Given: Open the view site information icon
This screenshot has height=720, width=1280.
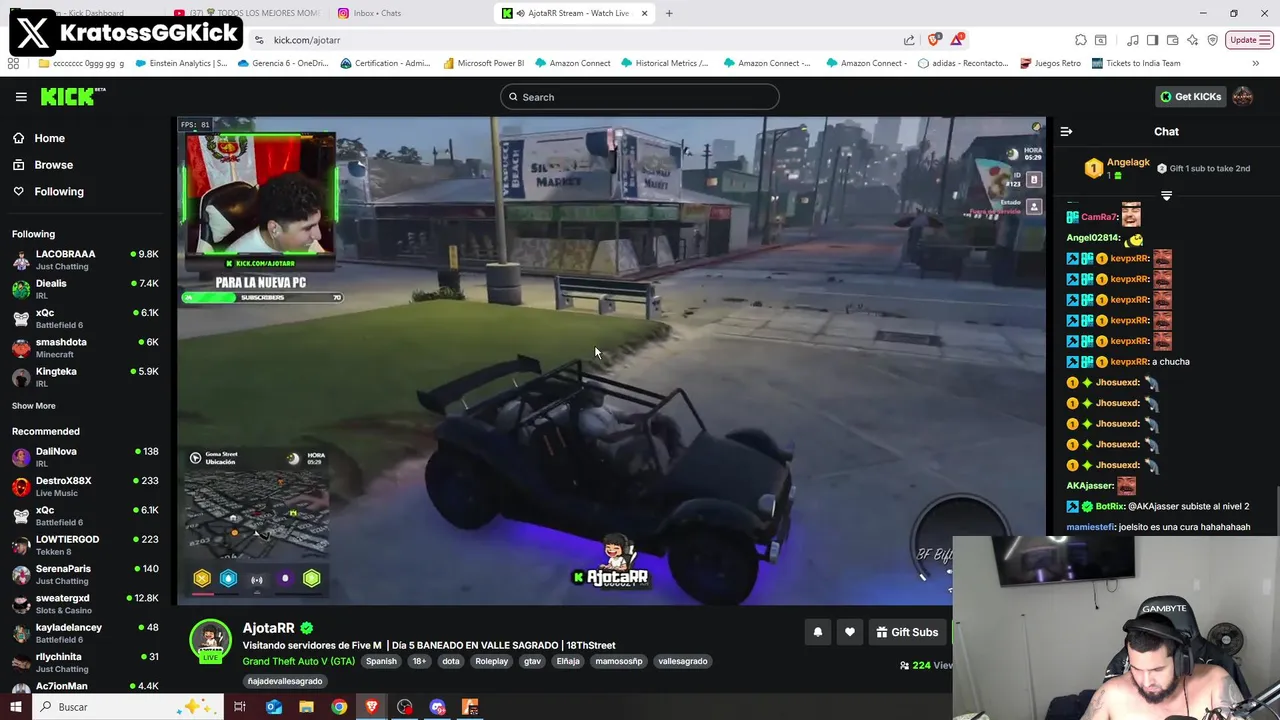Looking at the screenshot, I should 259,40.
